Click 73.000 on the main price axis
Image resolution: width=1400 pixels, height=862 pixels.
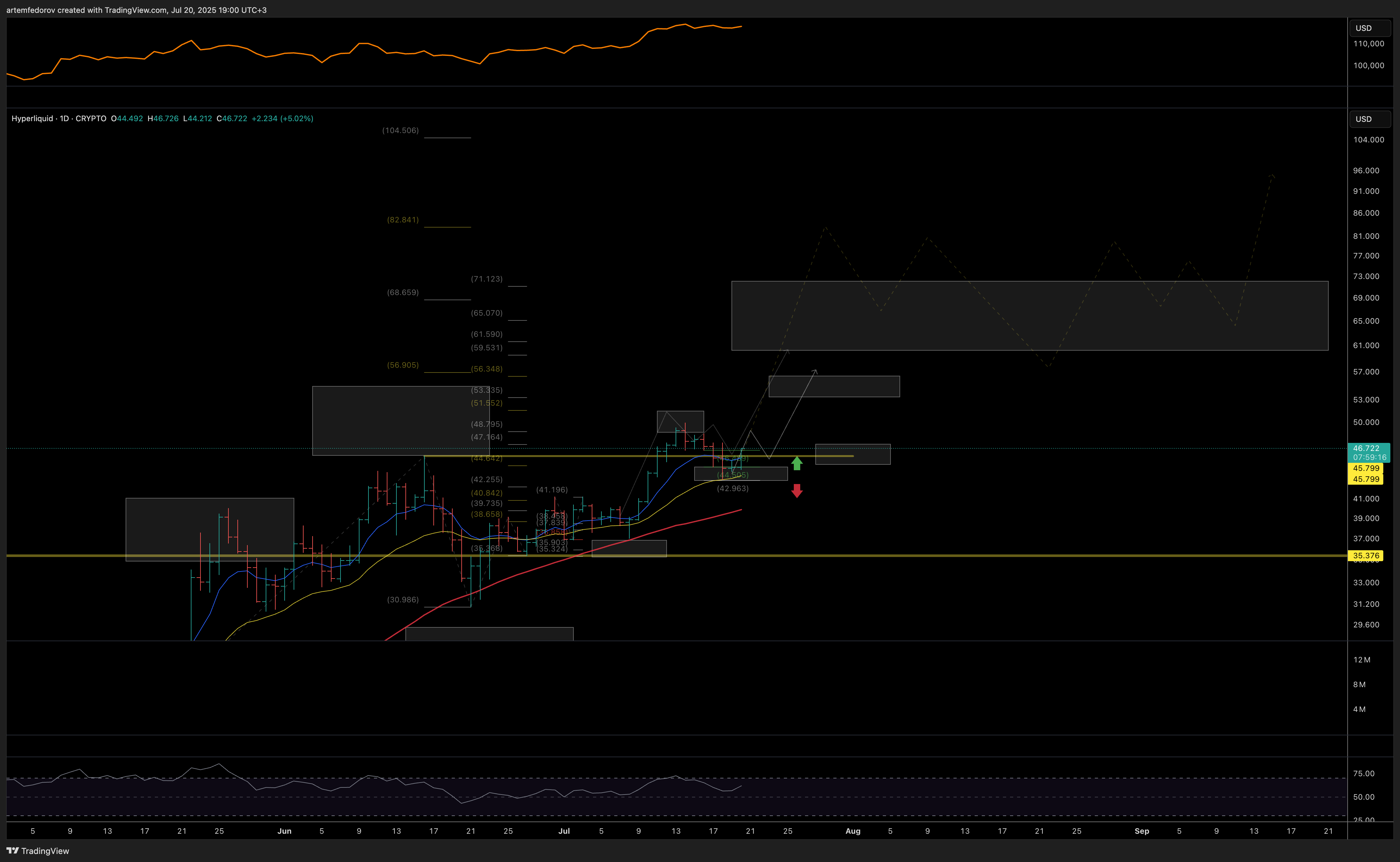1366,276
